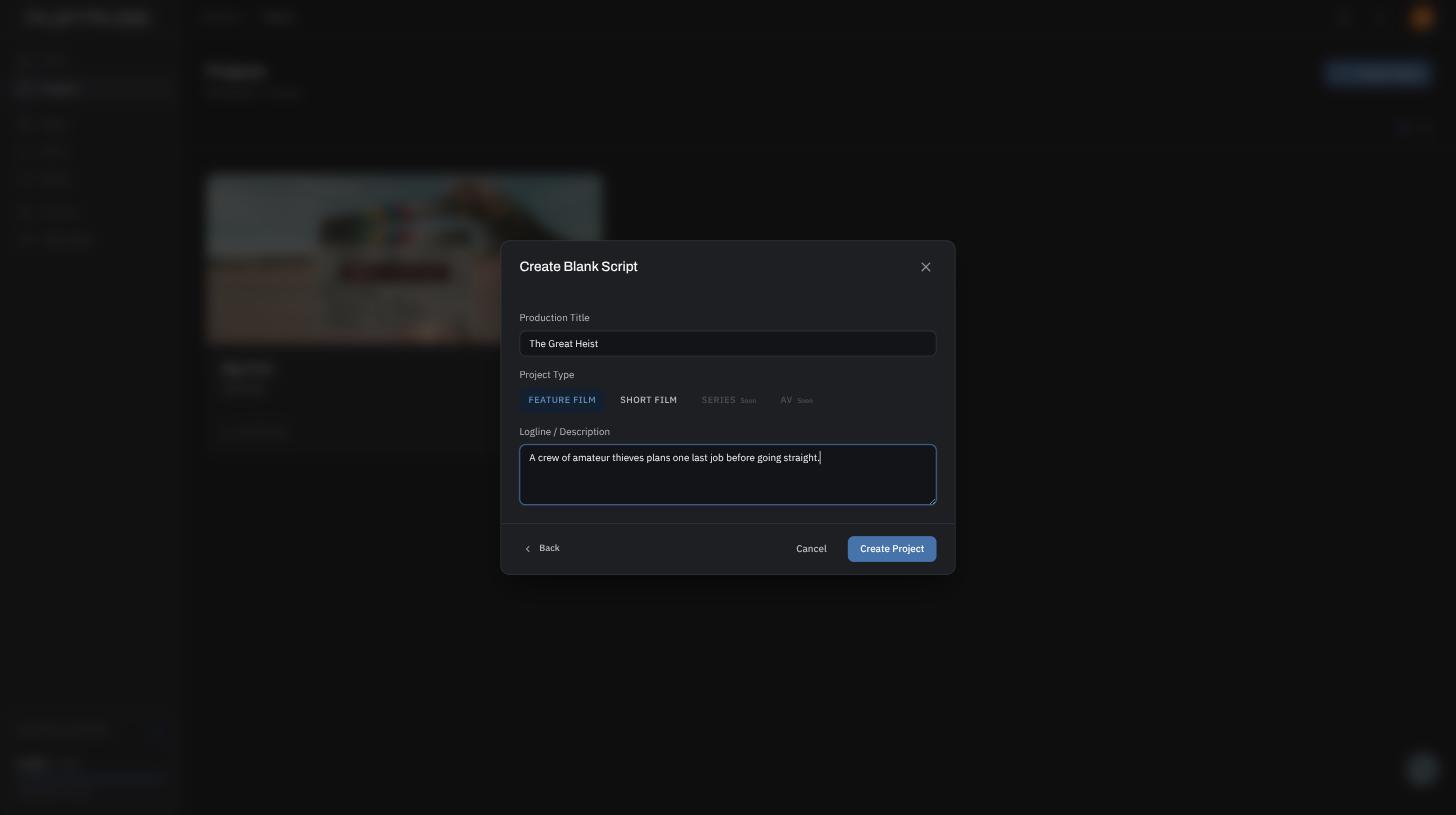The width and height of the screenshot is (1456, 815).
Task: Click the Cancel button
Action: click(x=811, y=549)
